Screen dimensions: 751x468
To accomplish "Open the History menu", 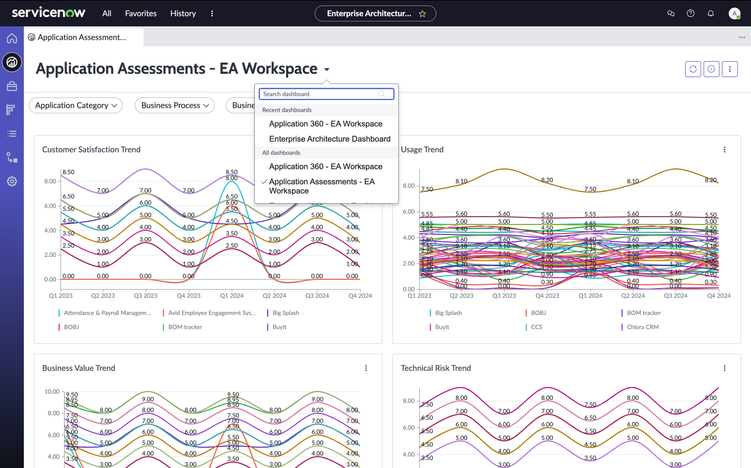I will tap(183, 13).
